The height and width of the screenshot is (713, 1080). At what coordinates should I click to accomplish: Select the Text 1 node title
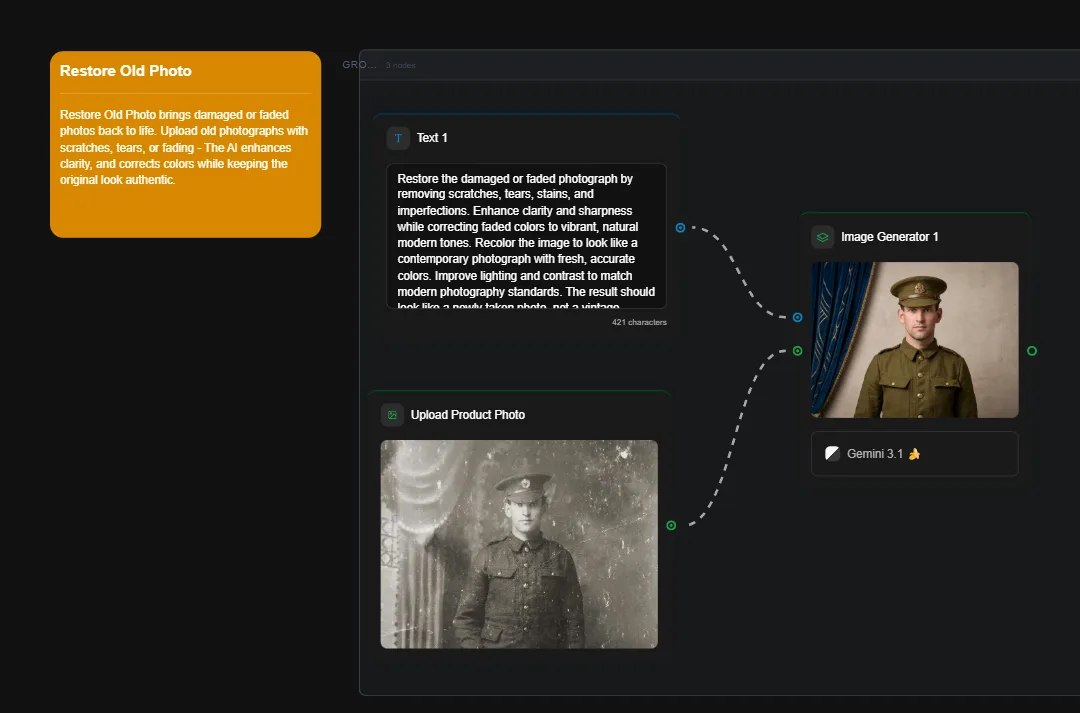[432, 138]
